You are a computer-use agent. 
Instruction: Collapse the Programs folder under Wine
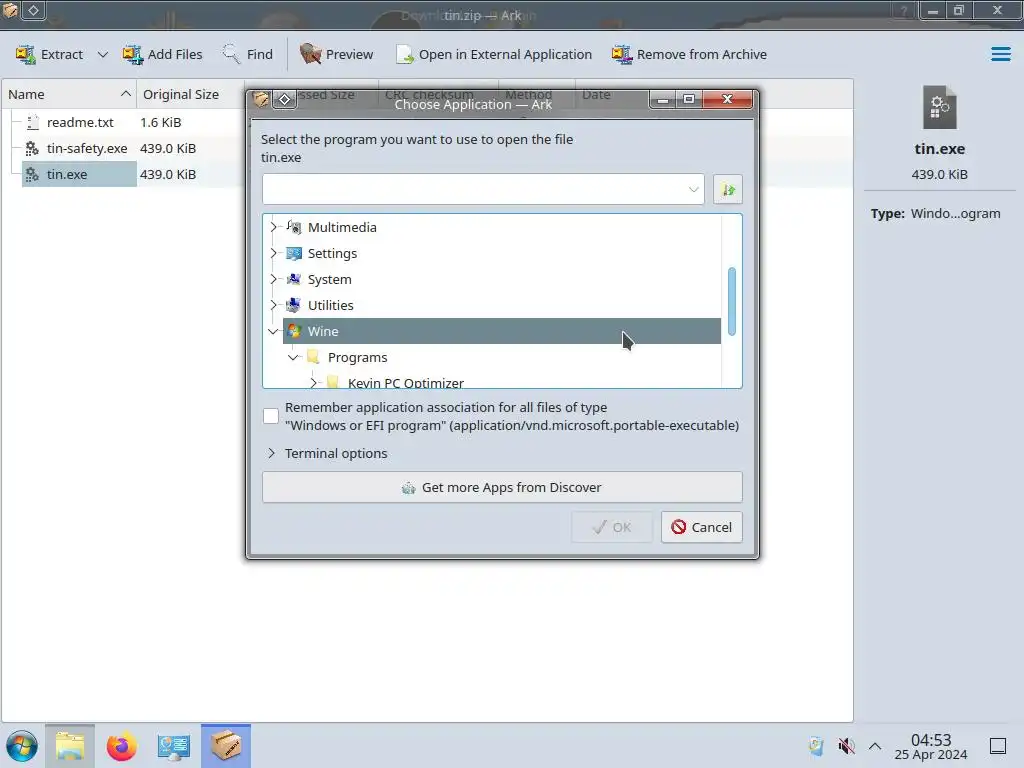(x=293, y=357)
